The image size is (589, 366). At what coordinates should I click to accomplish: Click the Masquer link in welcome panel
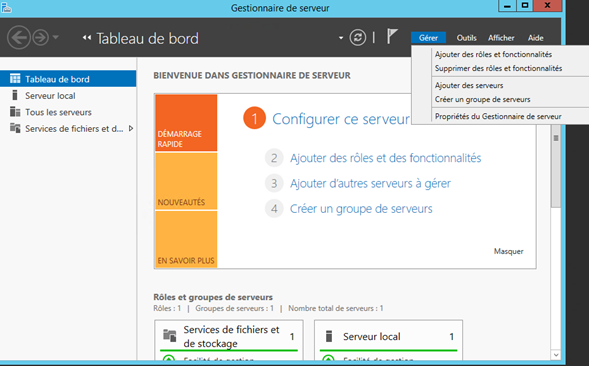(508, 251)
